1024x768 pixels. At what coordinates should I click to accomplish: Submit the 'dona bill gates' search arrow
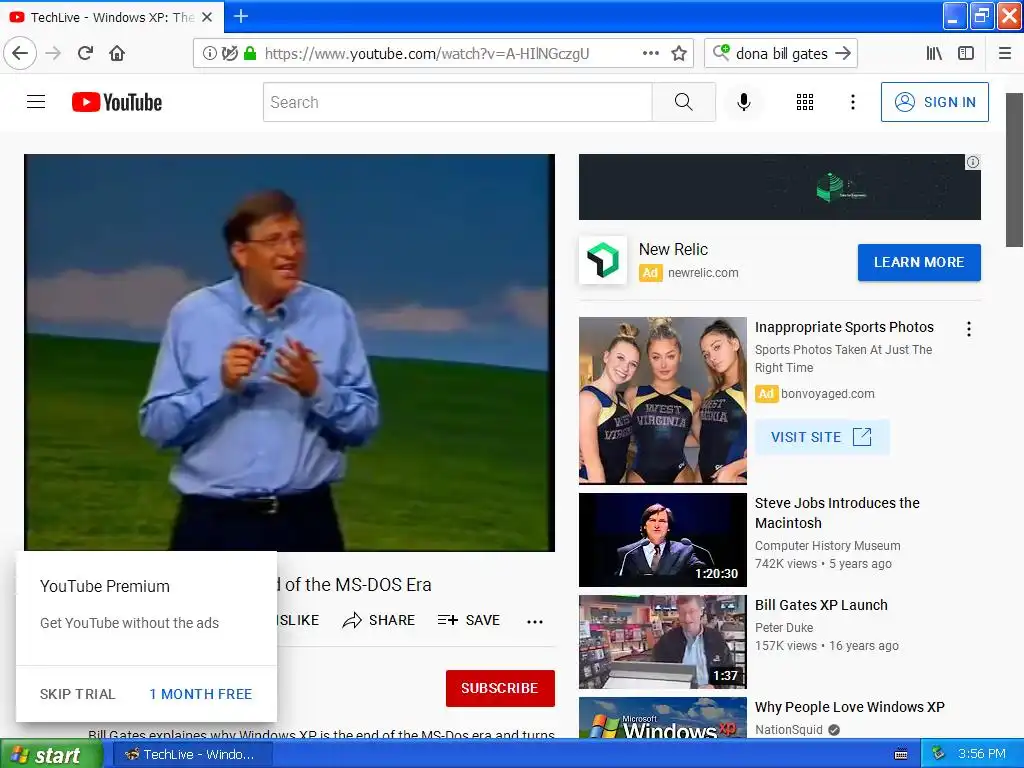tap(843, 53)
